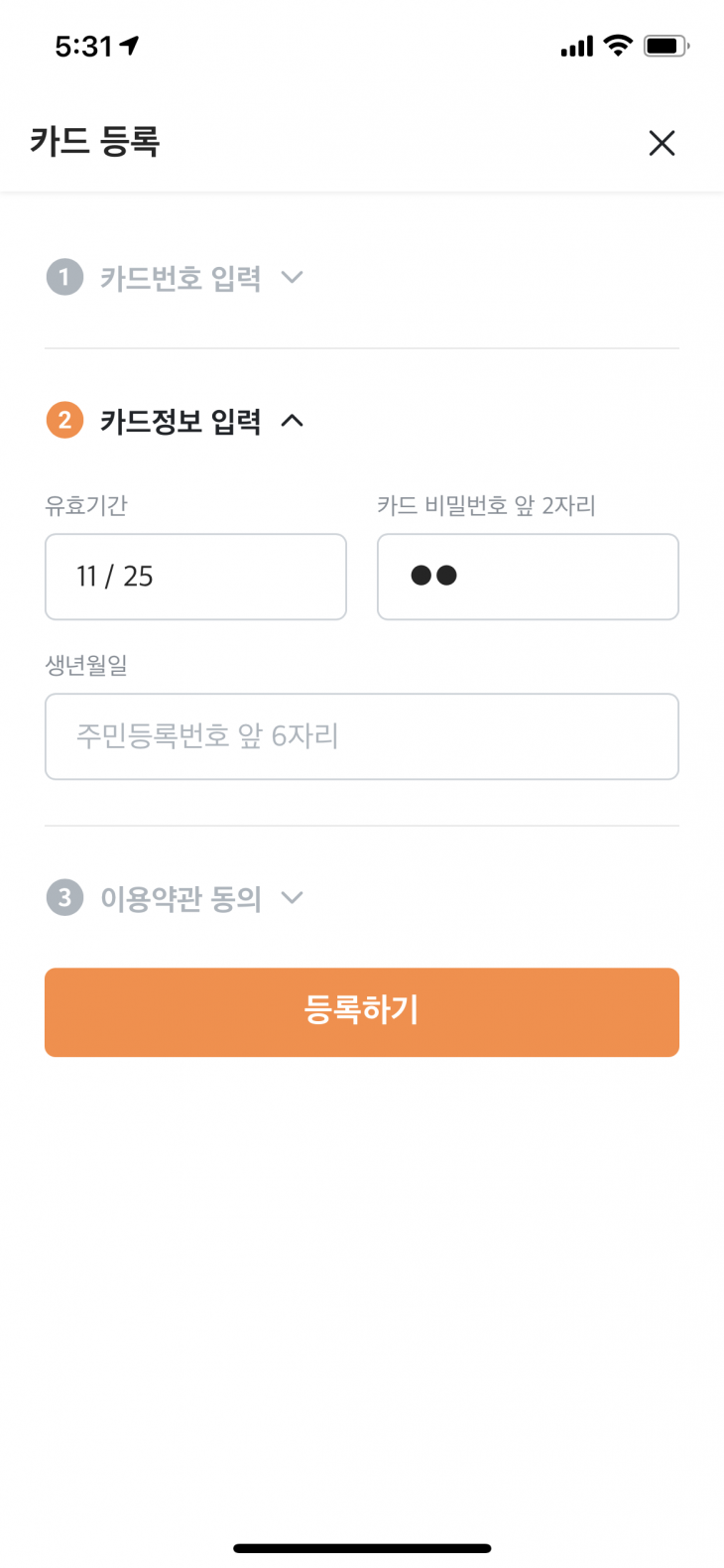The height and width of the screenshot is (1568, 724).
Task: Tap the location arrow beside the clock
Action: 130,46
